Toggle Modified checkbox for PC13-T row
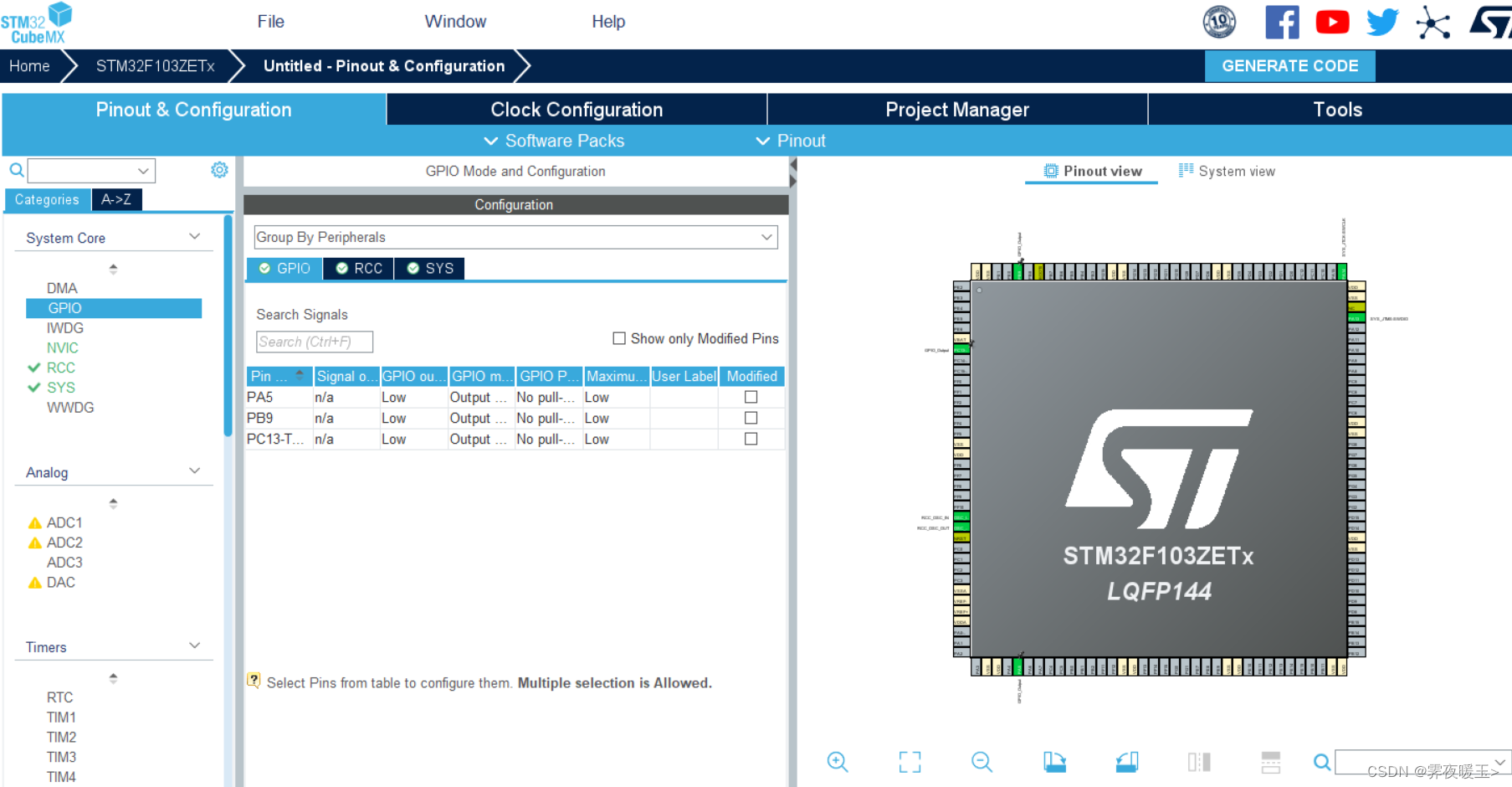 coord(751,439)
